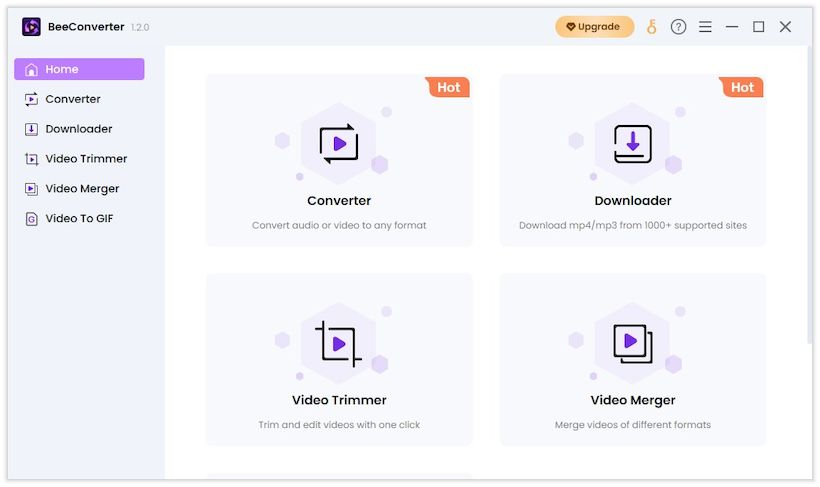The width and height of the screenshot is (820, 487).
Task: Click 'Trim and edit videos with one click' text
Action: click(x=339, y=425)
